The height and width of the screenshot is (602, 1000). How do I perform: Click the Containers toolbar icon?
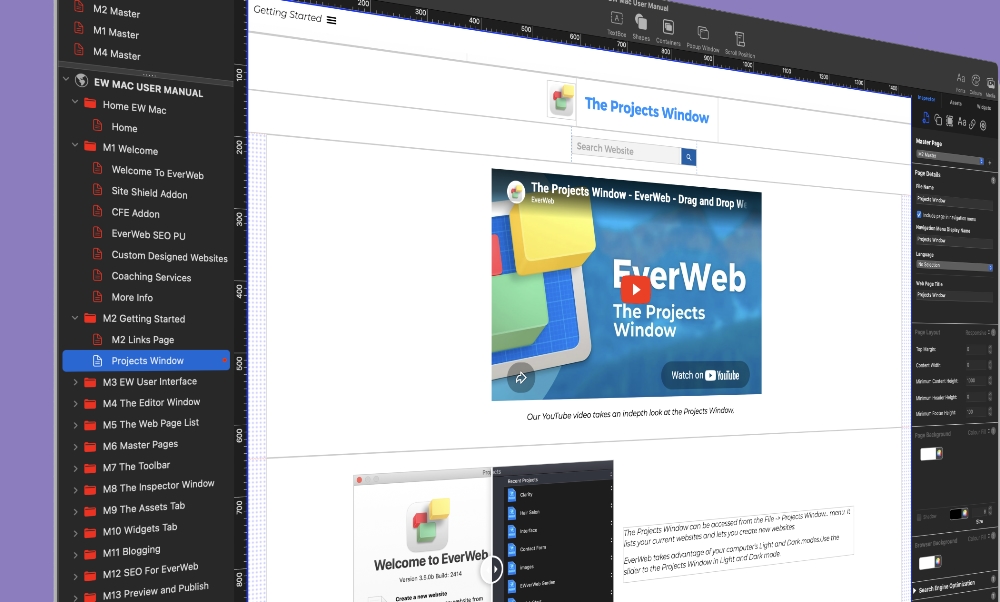pyautogui.click(x=668, y=29)
